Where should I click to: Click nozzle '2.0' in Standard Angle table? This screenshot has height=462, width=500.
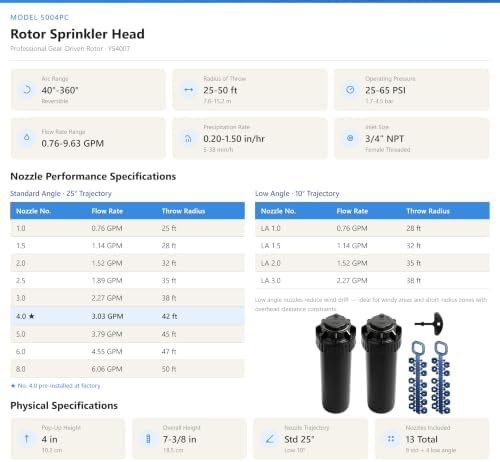pos(21,263)
